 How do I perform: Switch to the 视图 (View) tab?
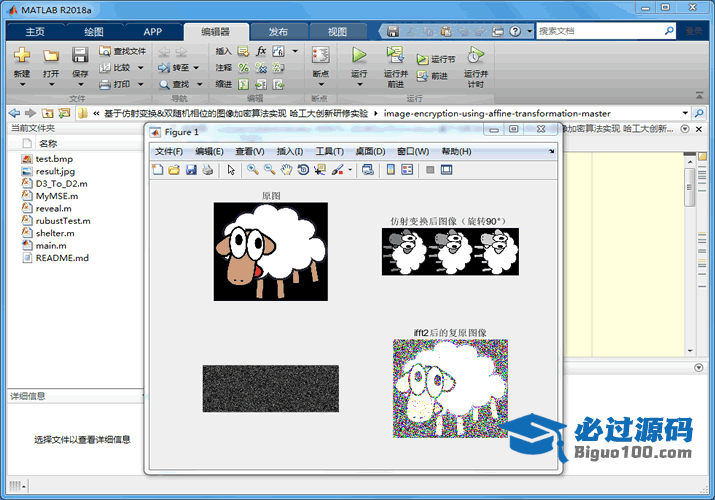click(x=337, y=31)
